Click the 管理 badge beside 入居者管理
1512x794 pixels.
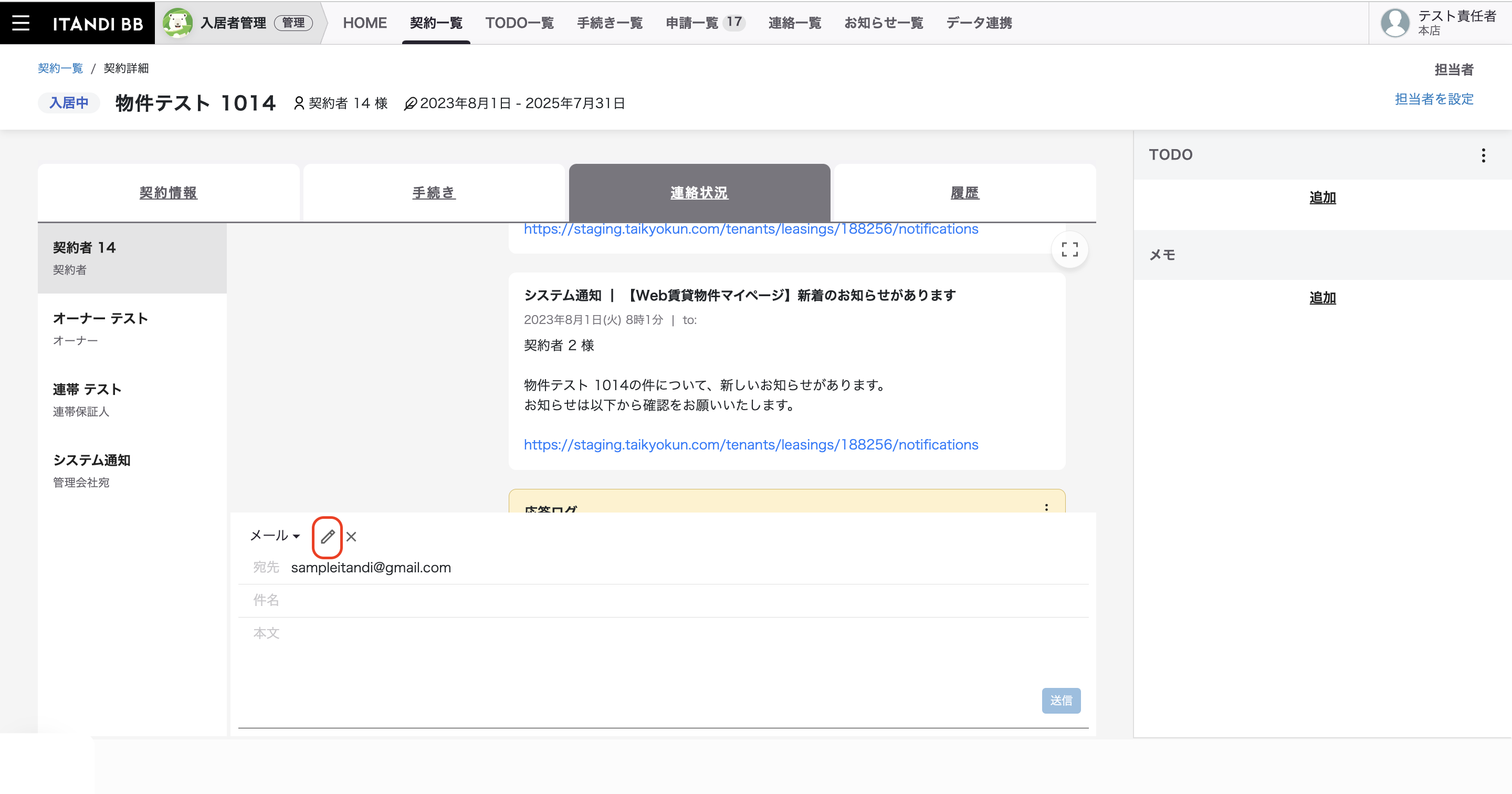(x=293, y=23)
